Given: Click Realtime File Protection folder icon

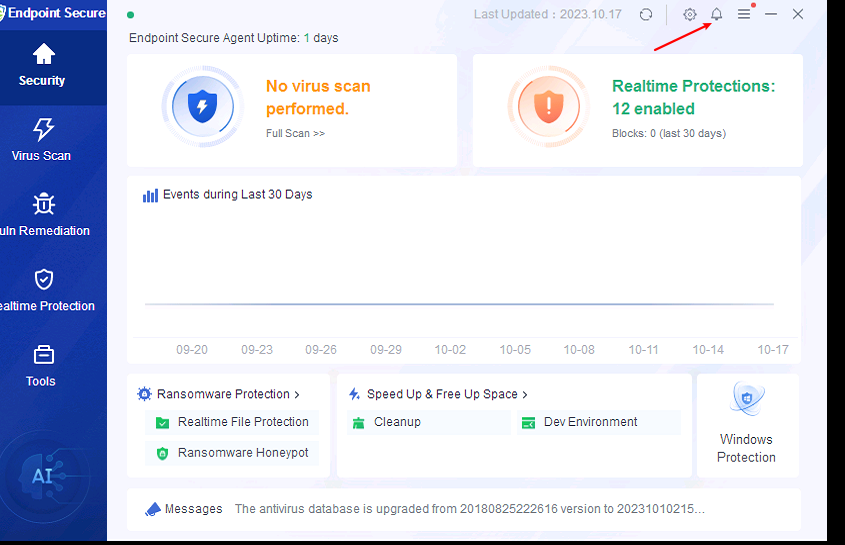Looking at the screenshot, I should (x=162, y=423).
